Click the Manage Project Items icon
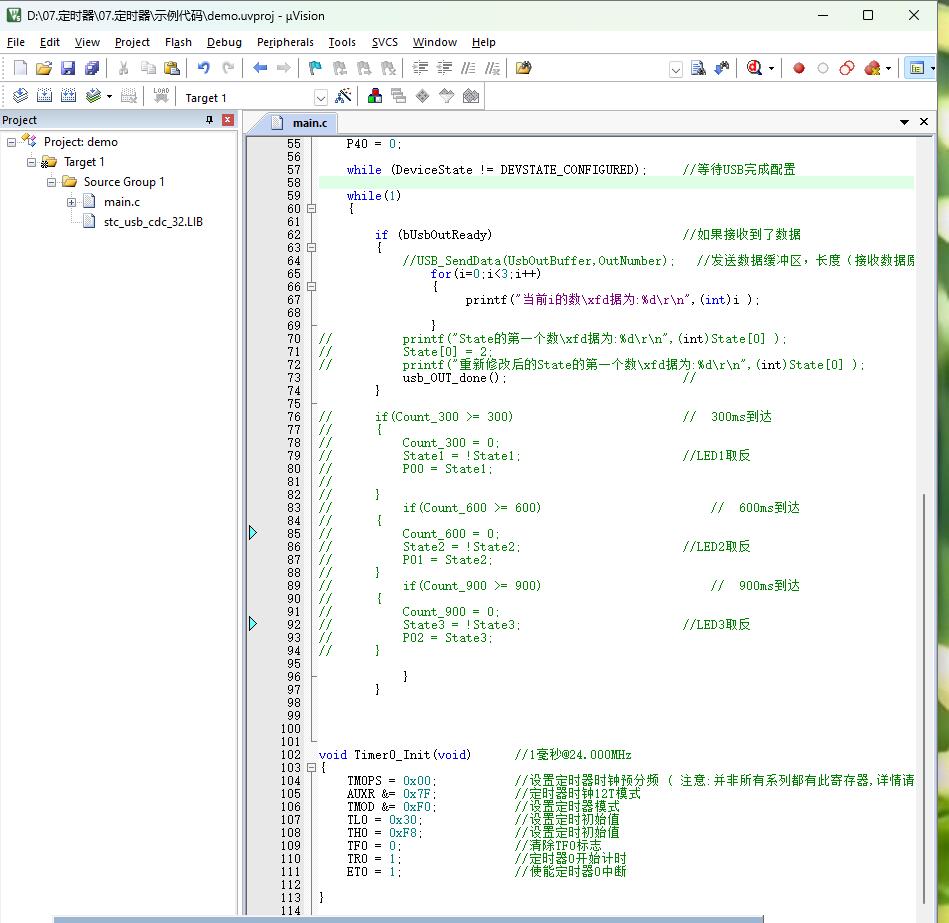 coord(374,97)
